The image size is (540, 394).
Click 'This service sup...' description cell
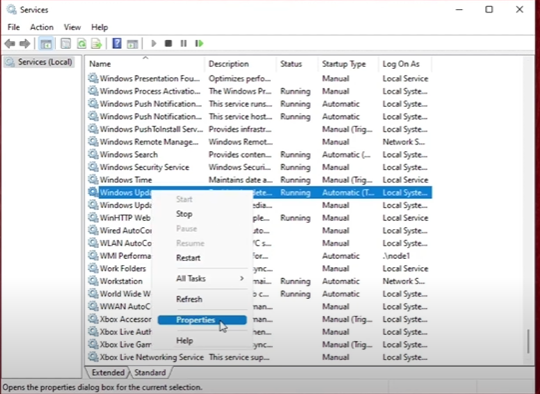[x=239, y=357]
